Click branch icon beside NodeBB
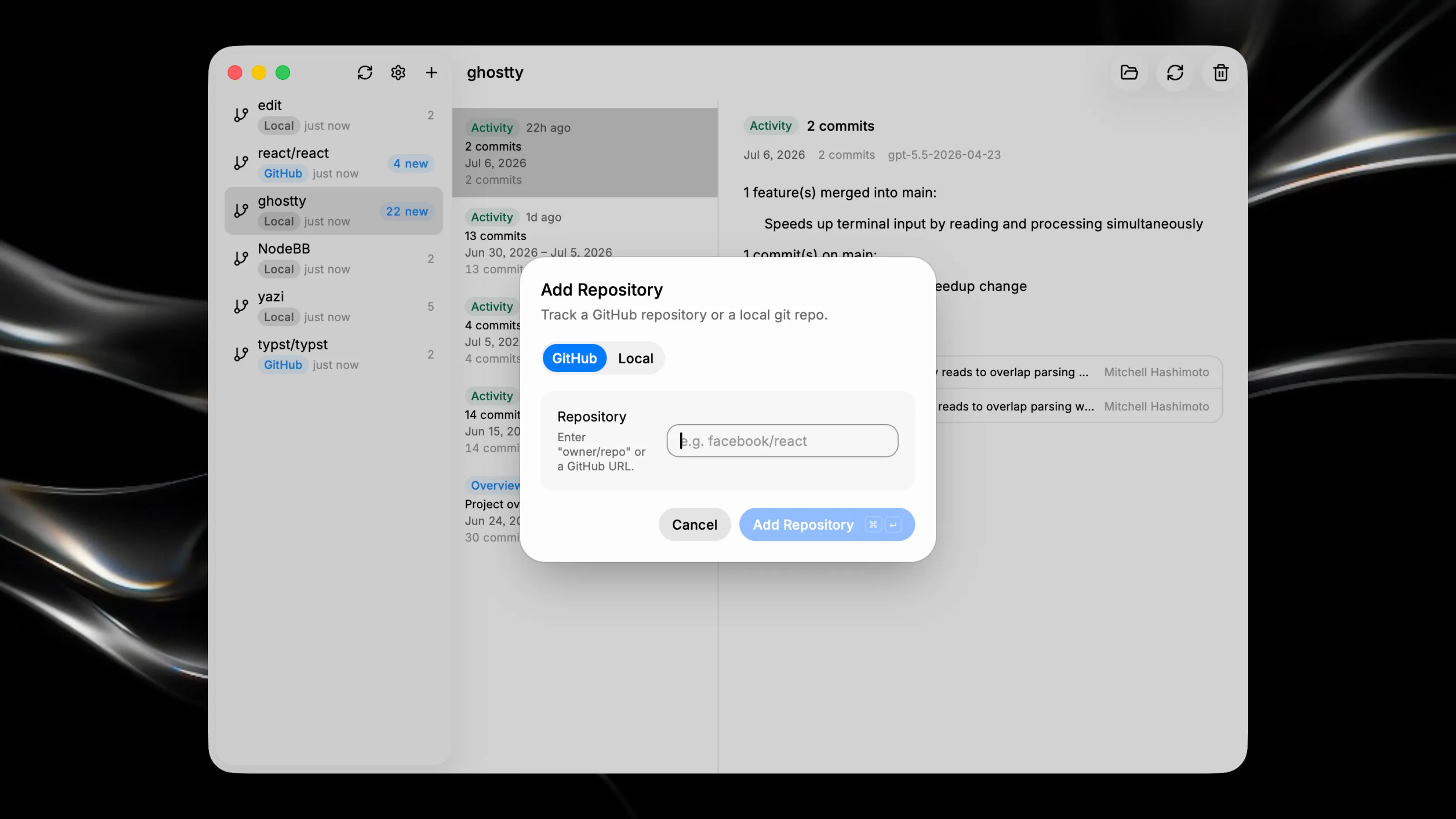 point(241,258)
